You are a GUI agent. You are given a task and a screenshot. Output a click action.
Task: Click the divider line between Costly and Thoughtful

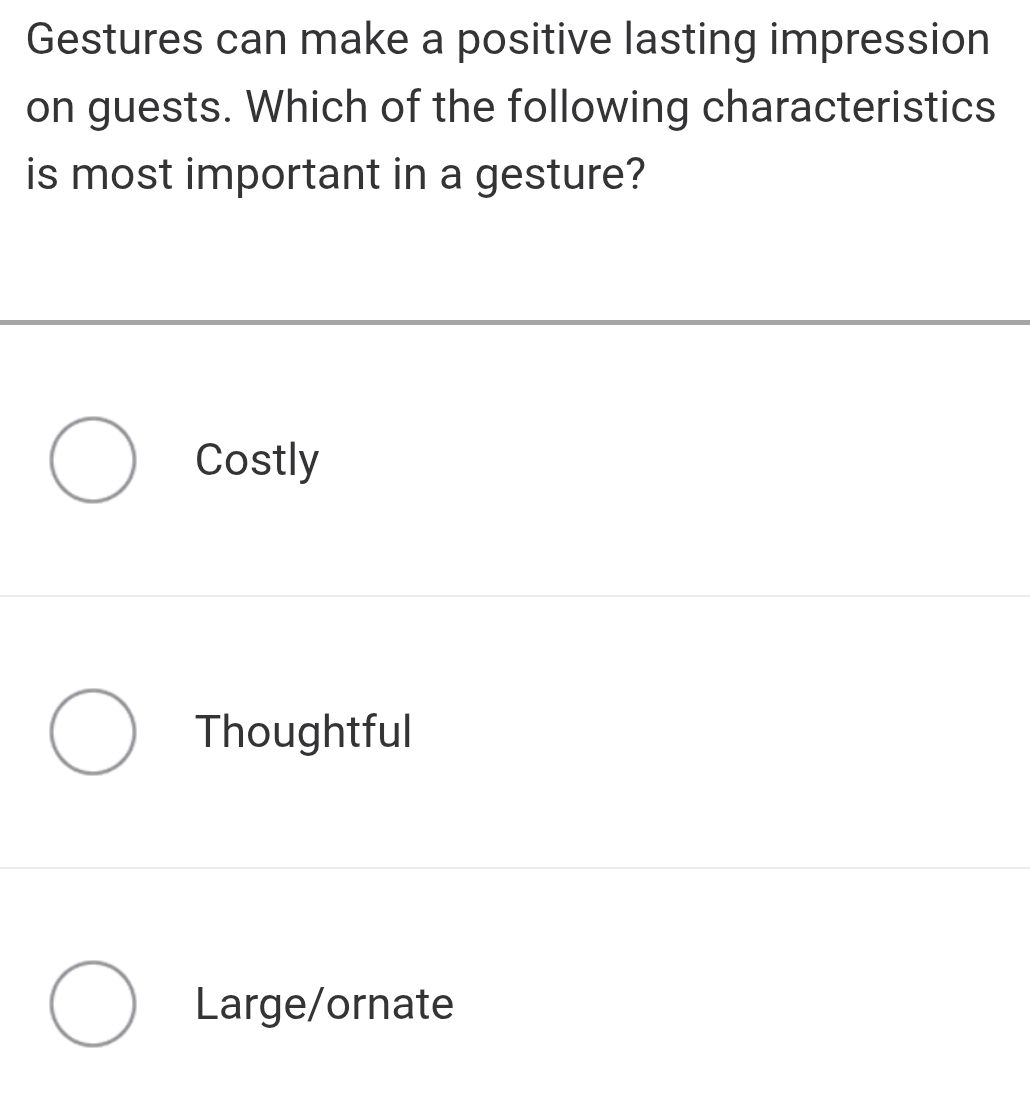point(515,596)
